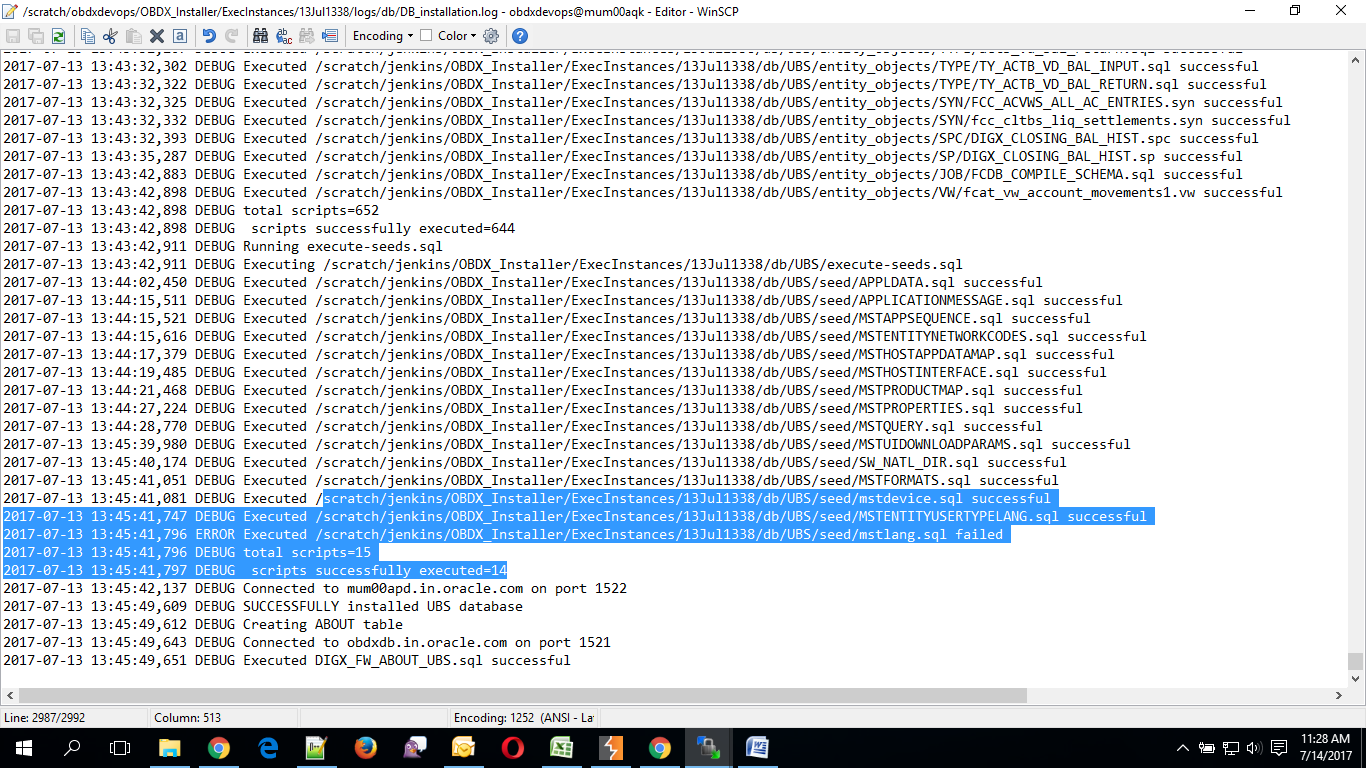Open the Encoding dropdown
Screen dimensions: 1366x768
[383, 36]
